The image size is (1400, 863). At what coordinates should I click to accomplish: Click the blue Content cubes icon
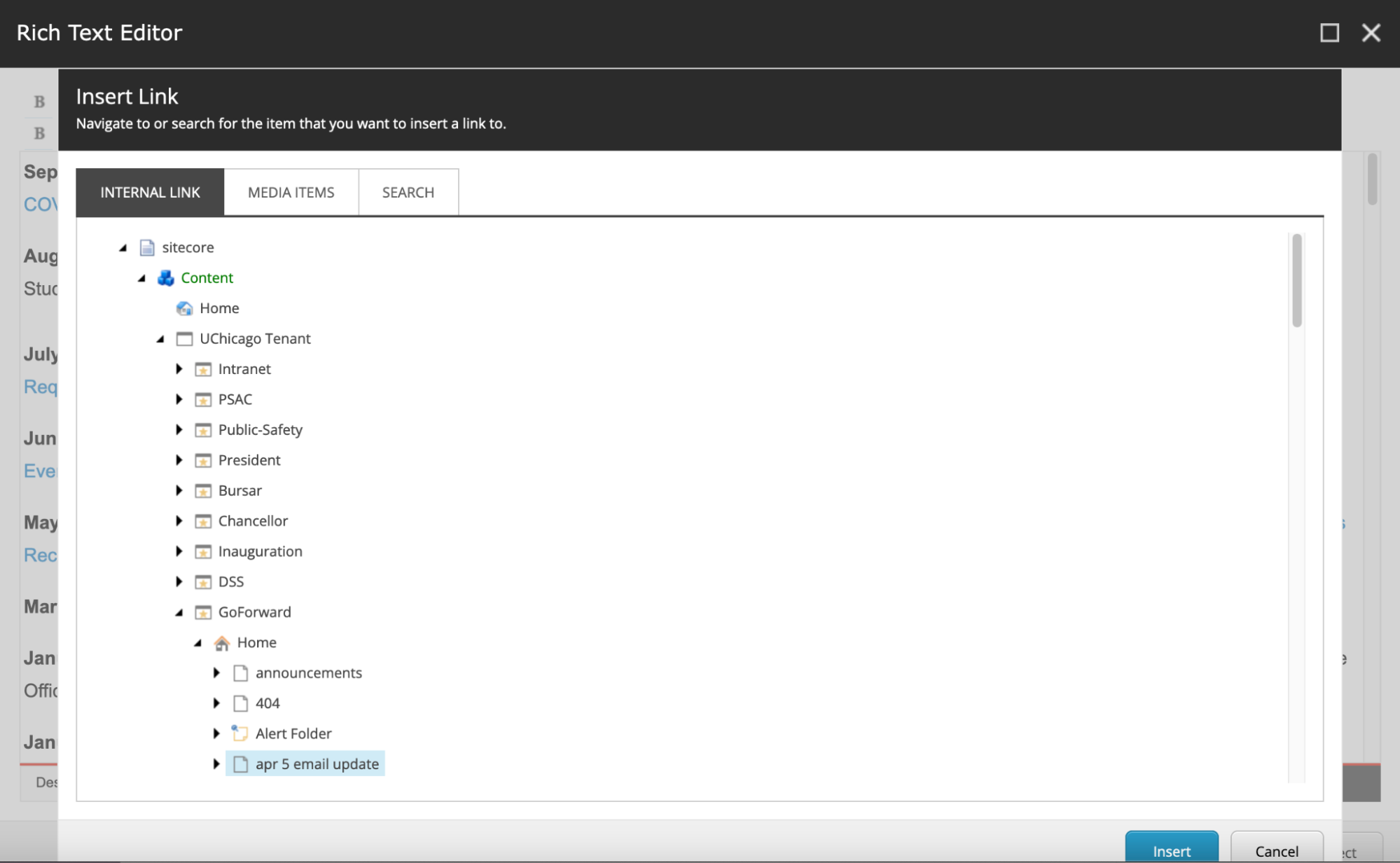(166, 278)
